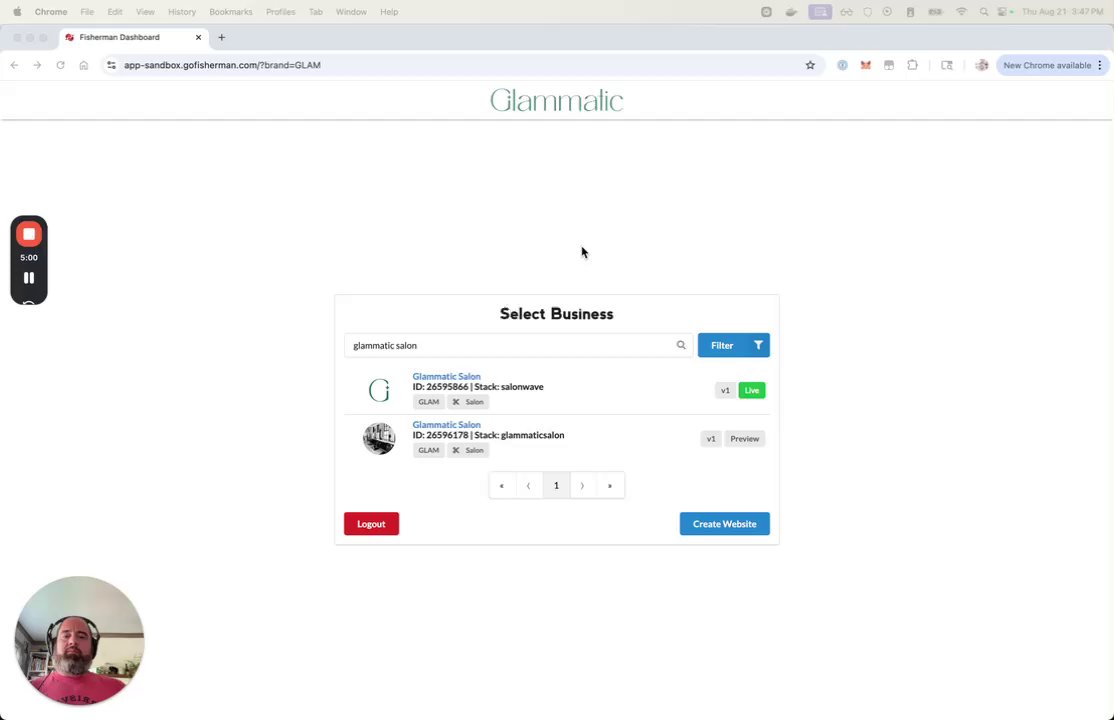Screen dimensions: 1114x720
Task: Pause the screen recording
Action: [29, 278]
